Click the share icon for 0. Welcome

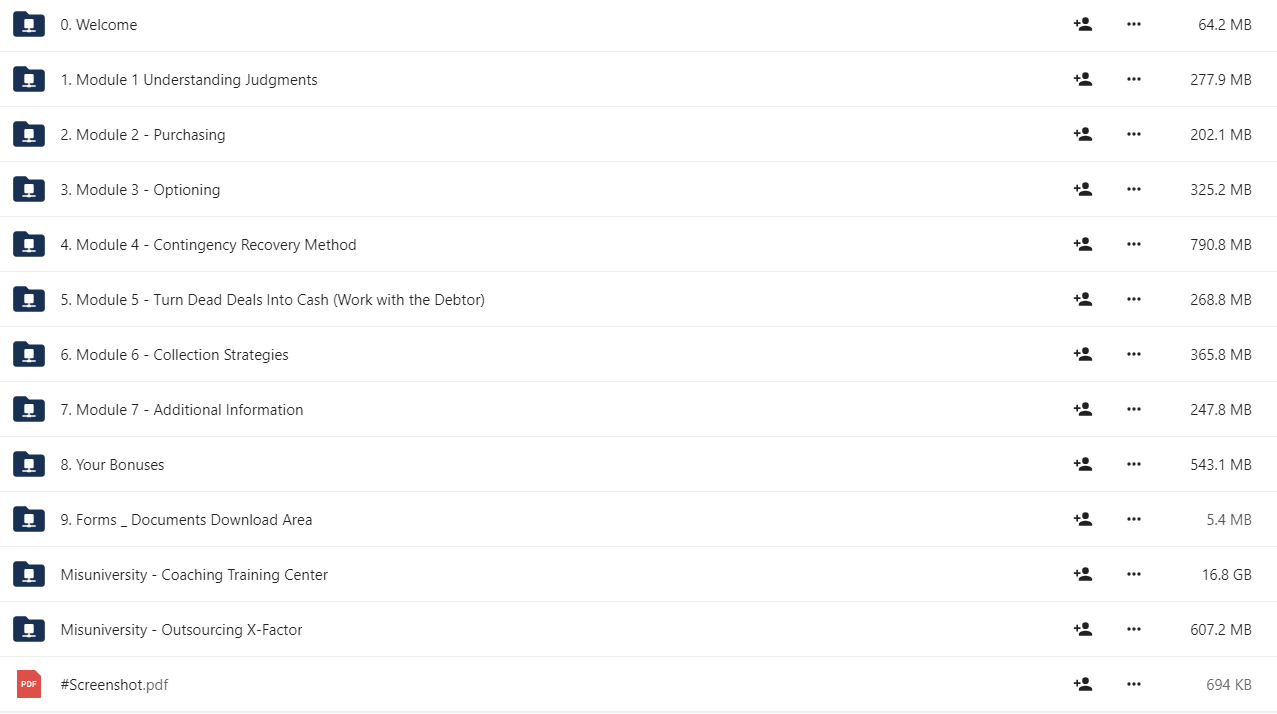[1082, 24]
